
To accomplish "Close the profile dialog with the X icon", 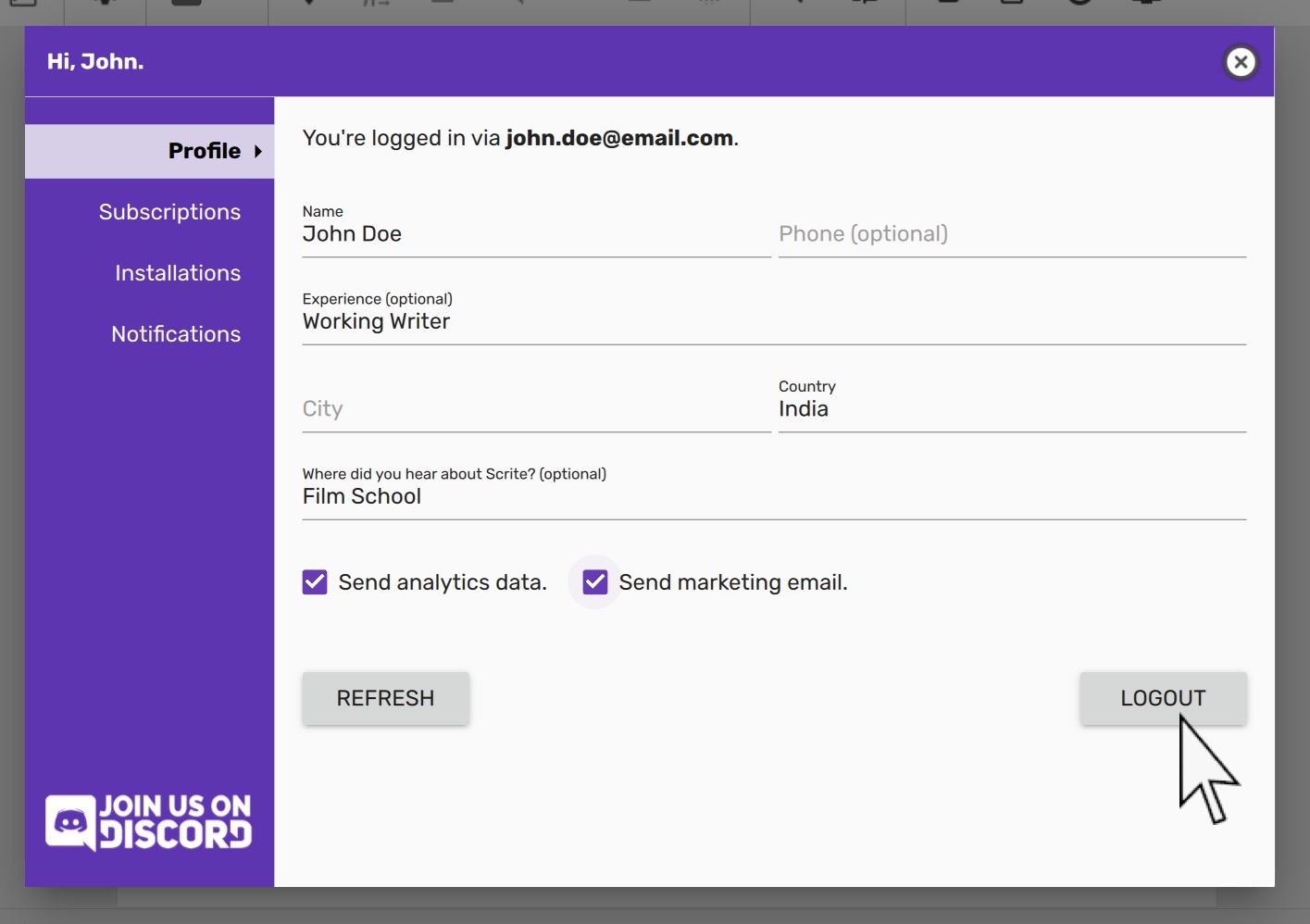I will 1241,62.
